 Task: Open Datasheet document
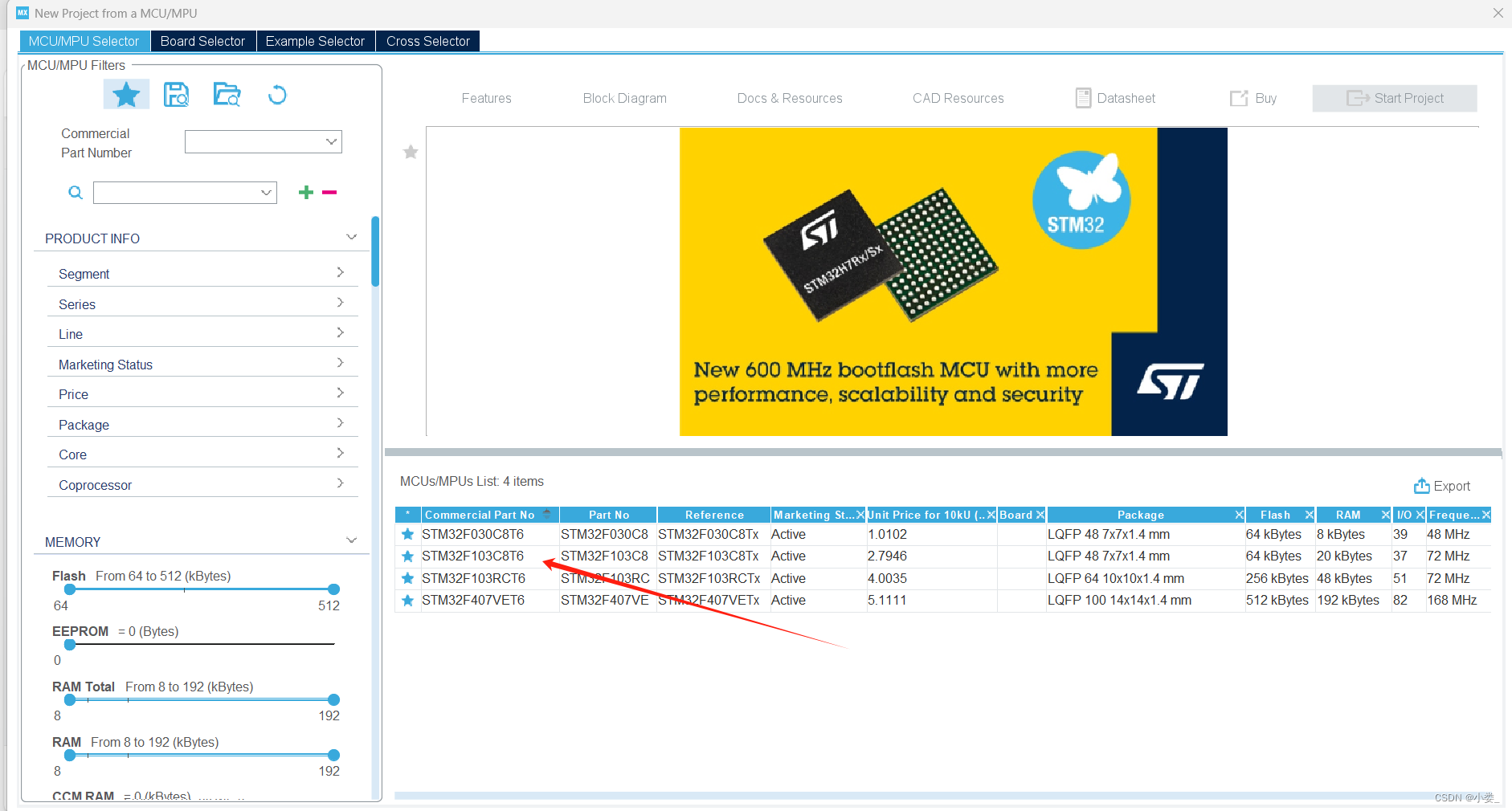click(1115, 98)
